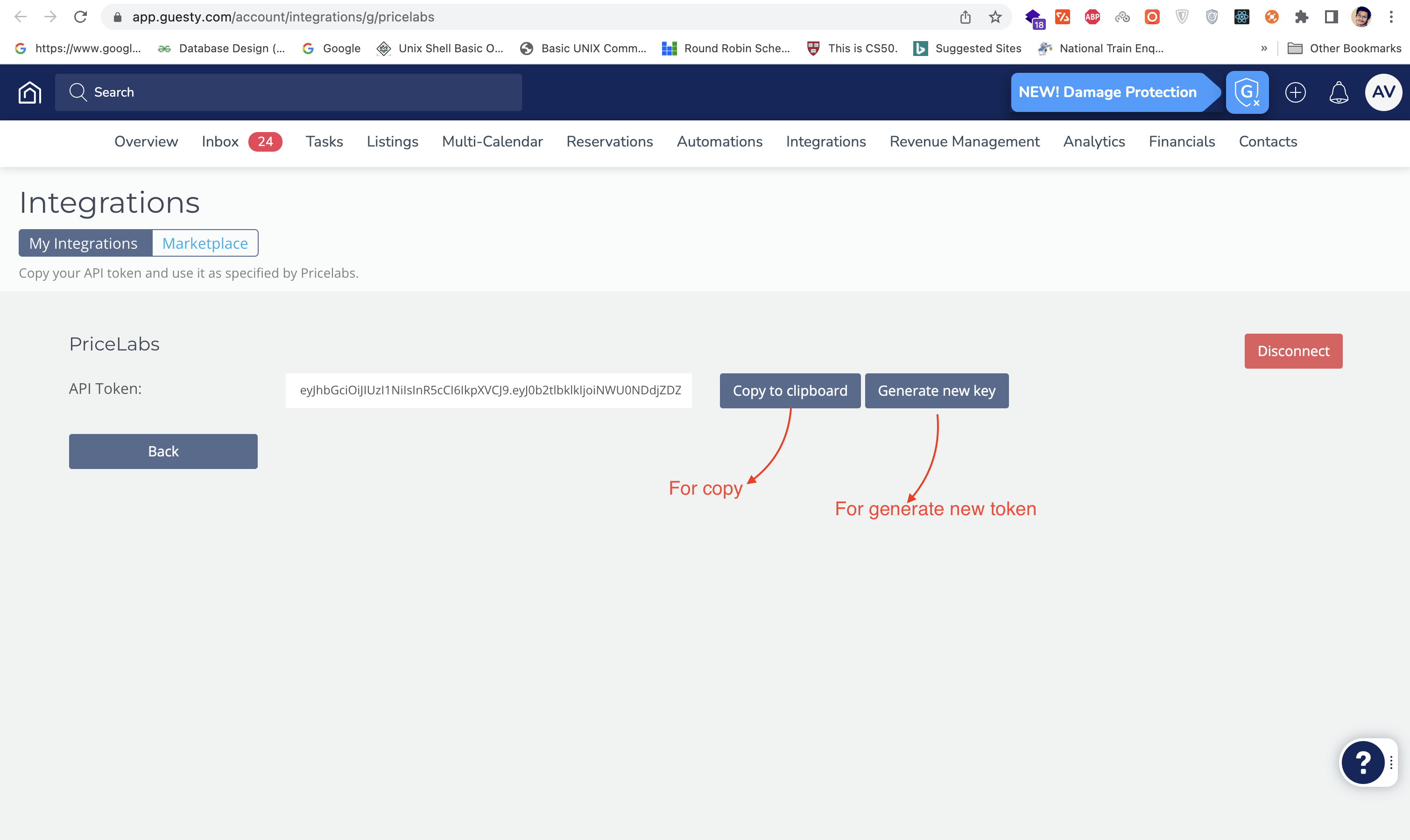
Task: Click Generate new key
Action: coord(937,391)
